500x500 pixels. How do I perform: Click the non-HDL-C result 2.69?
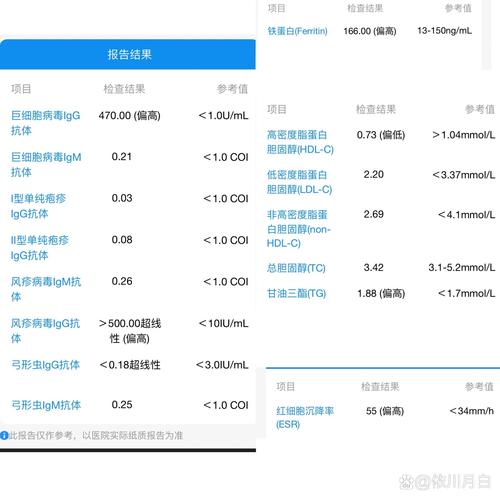click(374, 214)
